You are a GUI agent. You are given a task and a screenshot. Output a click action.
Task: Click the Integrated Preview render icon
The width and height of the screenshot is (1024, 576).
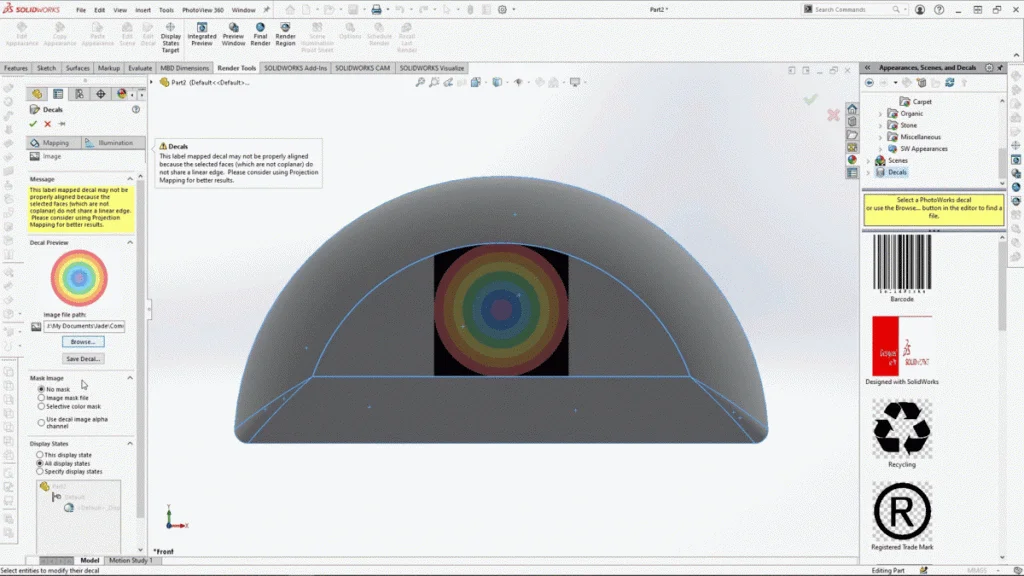click(x=201, y=33)
